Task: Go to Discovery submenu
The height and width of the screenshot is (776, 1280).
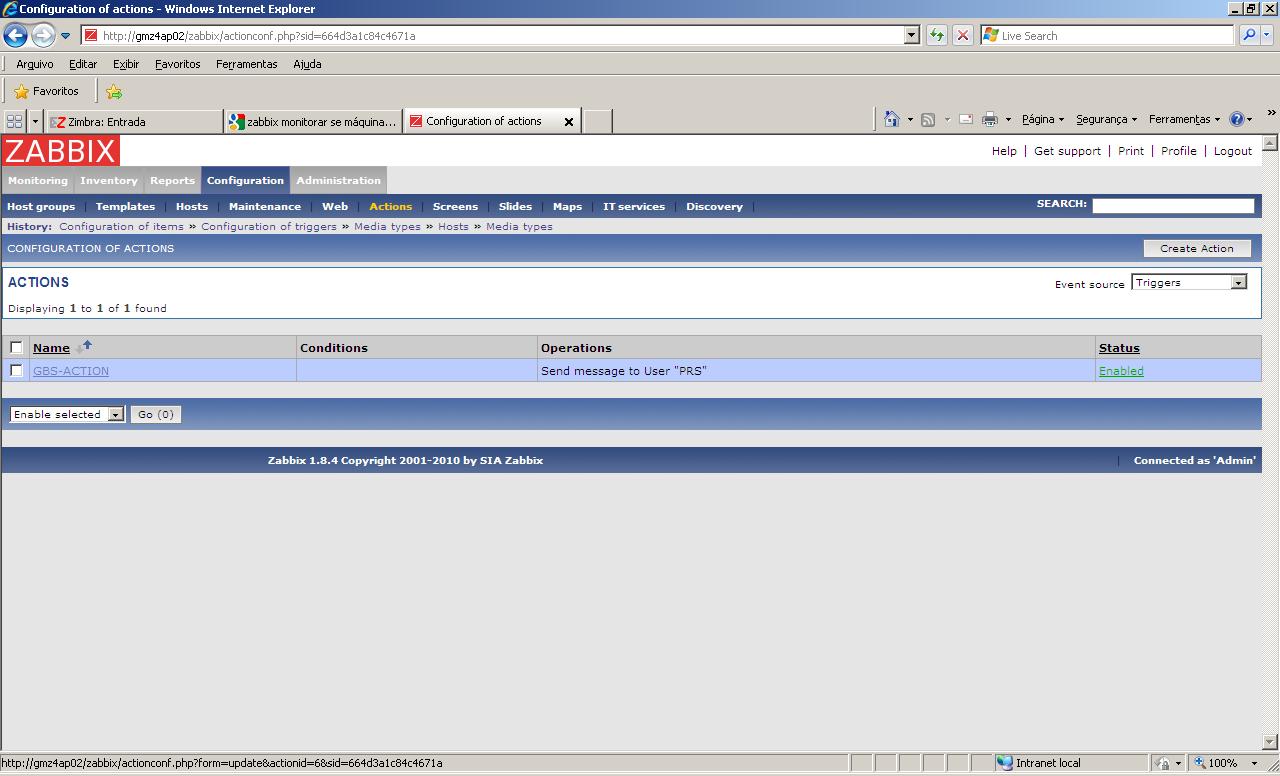Action: coord(714,207)
